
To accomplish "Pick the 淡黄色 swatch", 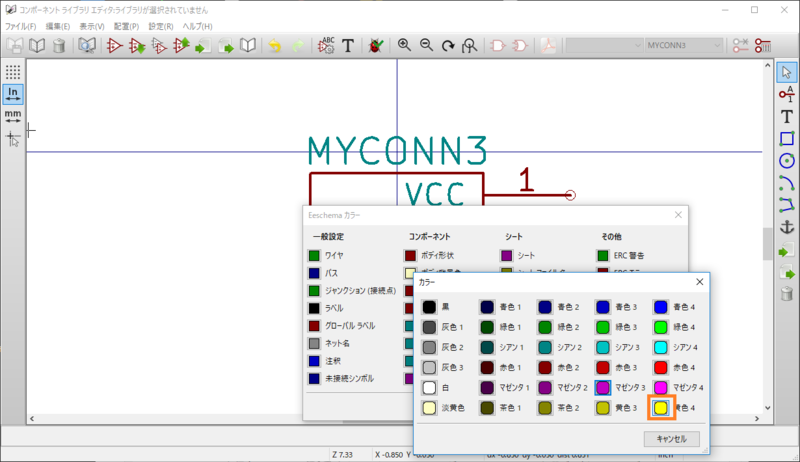I will (429, 408).
